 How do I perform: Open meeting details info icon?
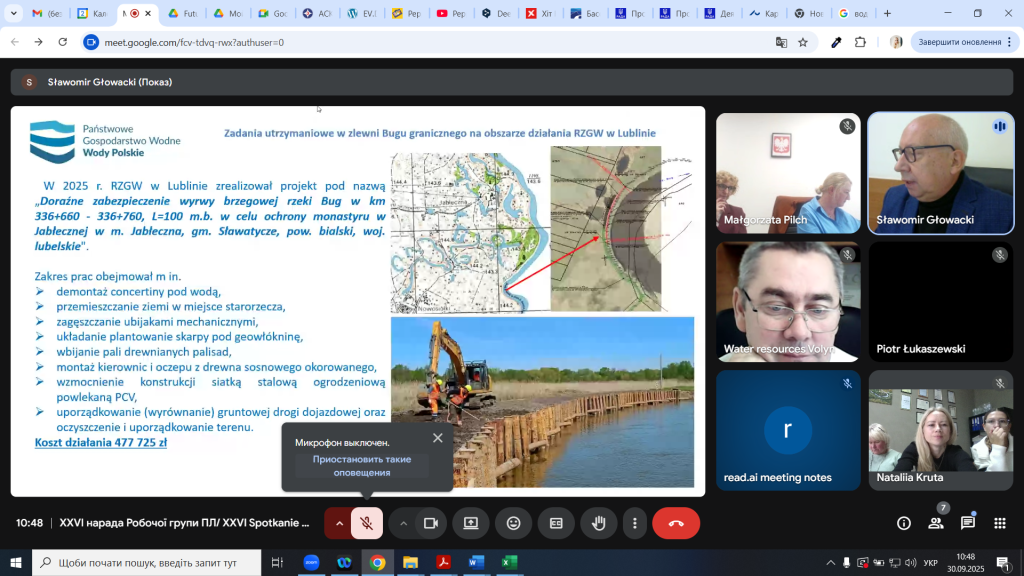pos(904,523)
